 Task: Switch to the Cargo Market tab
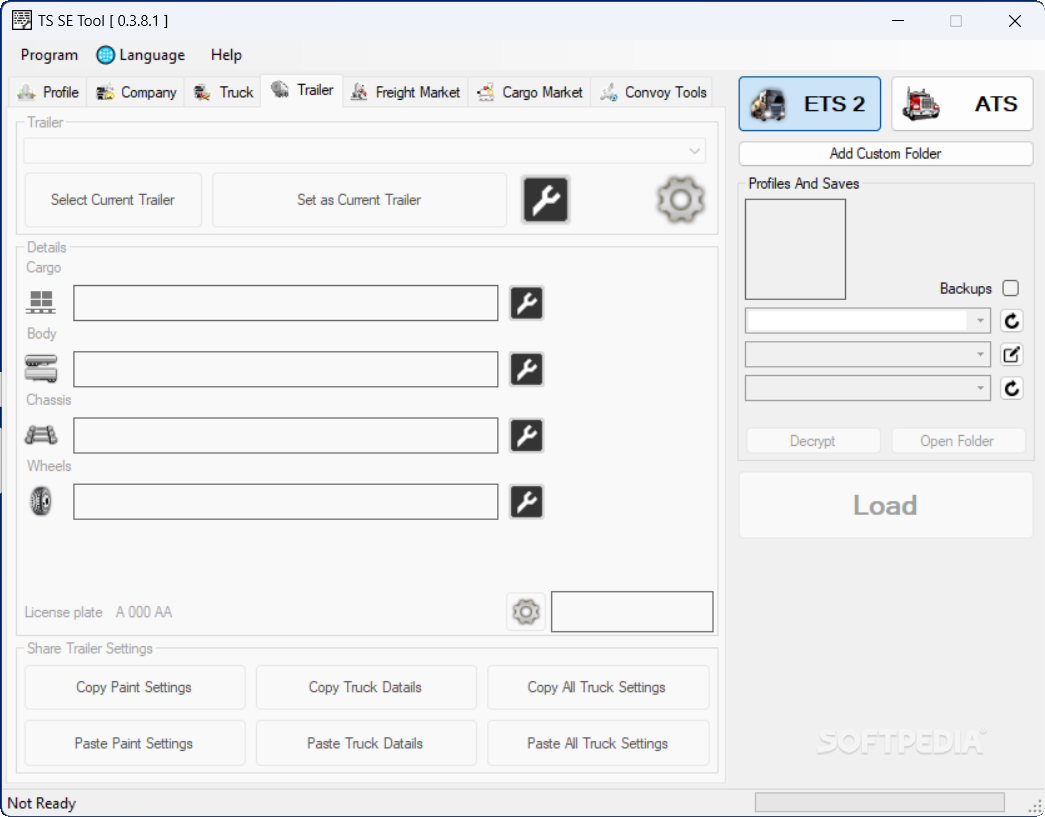click(x=529, y=92)
